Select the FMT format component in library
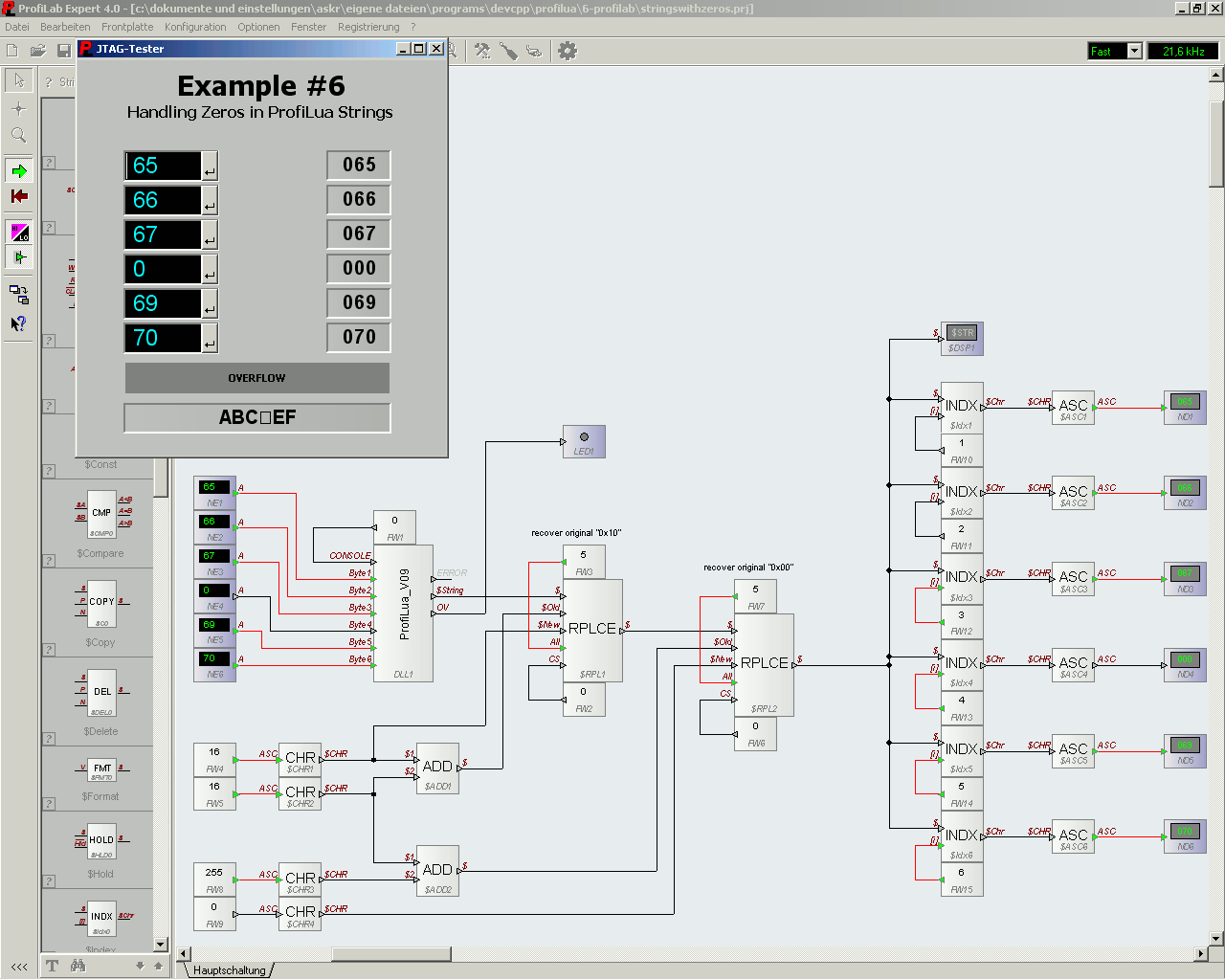 101,768
